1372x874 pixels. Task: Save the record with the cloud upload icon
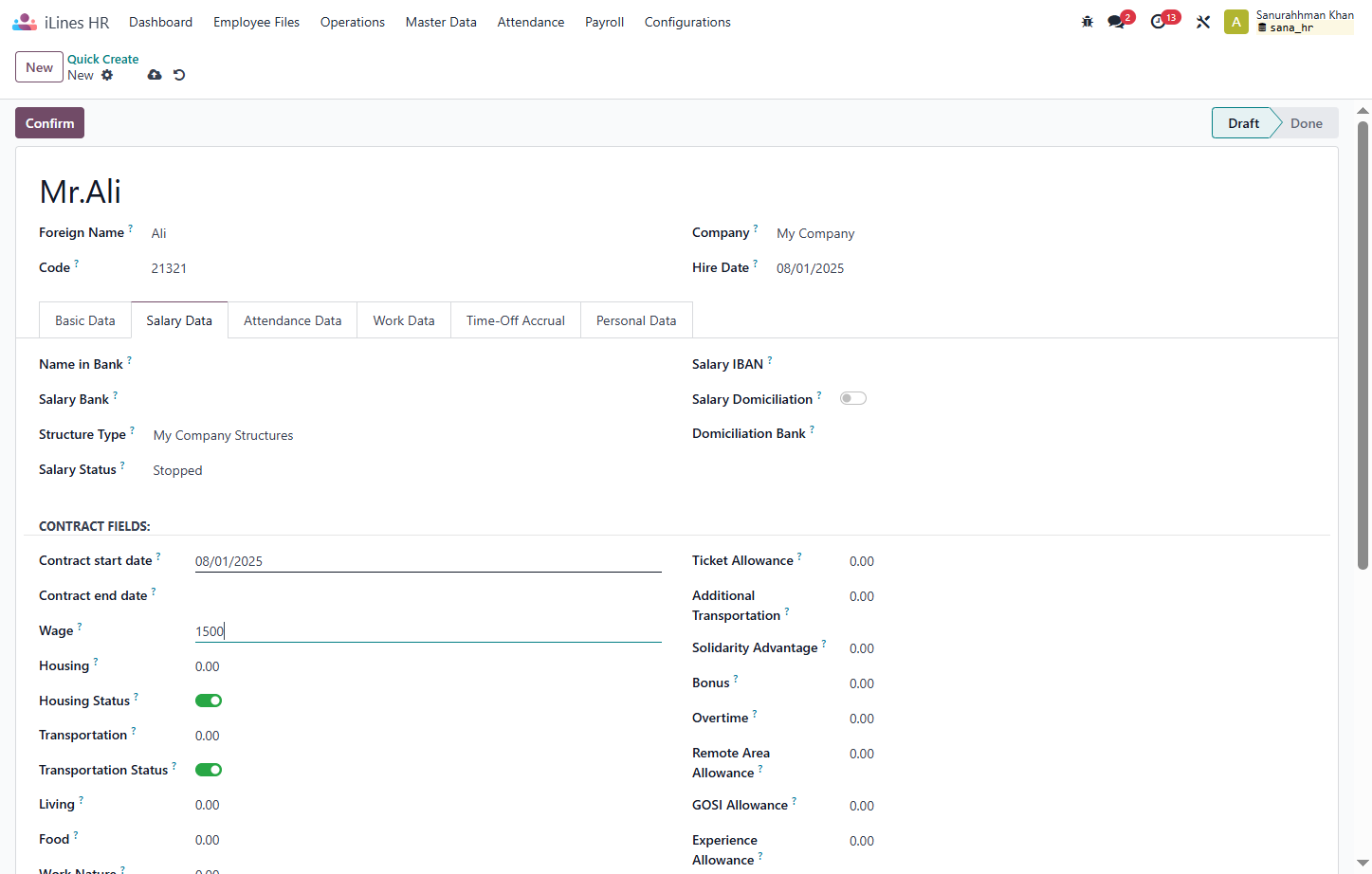(x=155, y=75)
